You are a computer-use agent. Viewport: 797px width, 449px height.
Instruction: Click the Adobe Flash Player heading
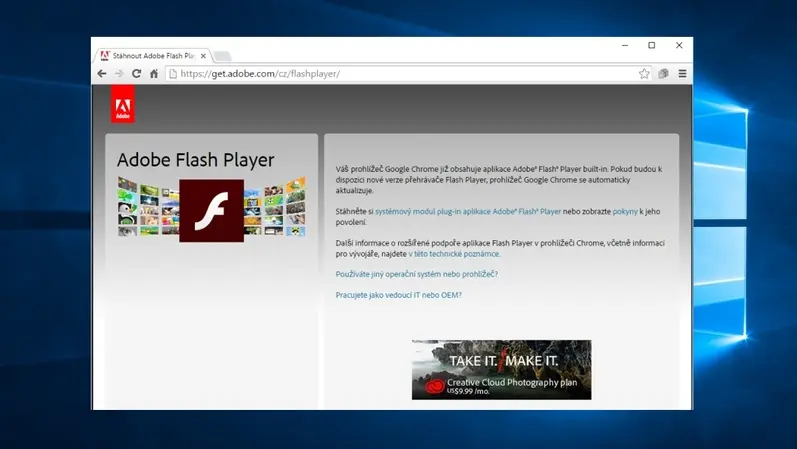point(196,160)
